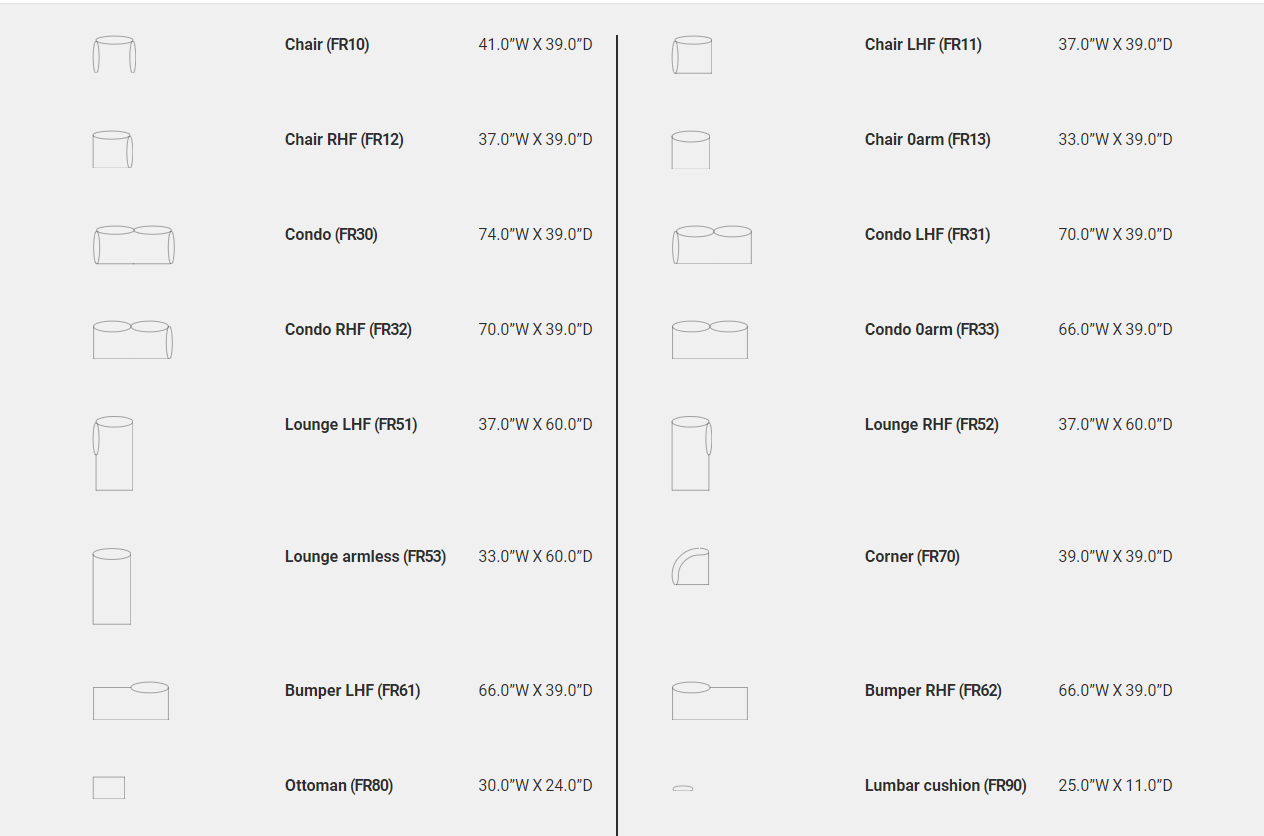Click the Lounge armless (FR53) diagram
Image resolution: width=1264 pixels, height=836 pixels.
[x=112, y=586]
